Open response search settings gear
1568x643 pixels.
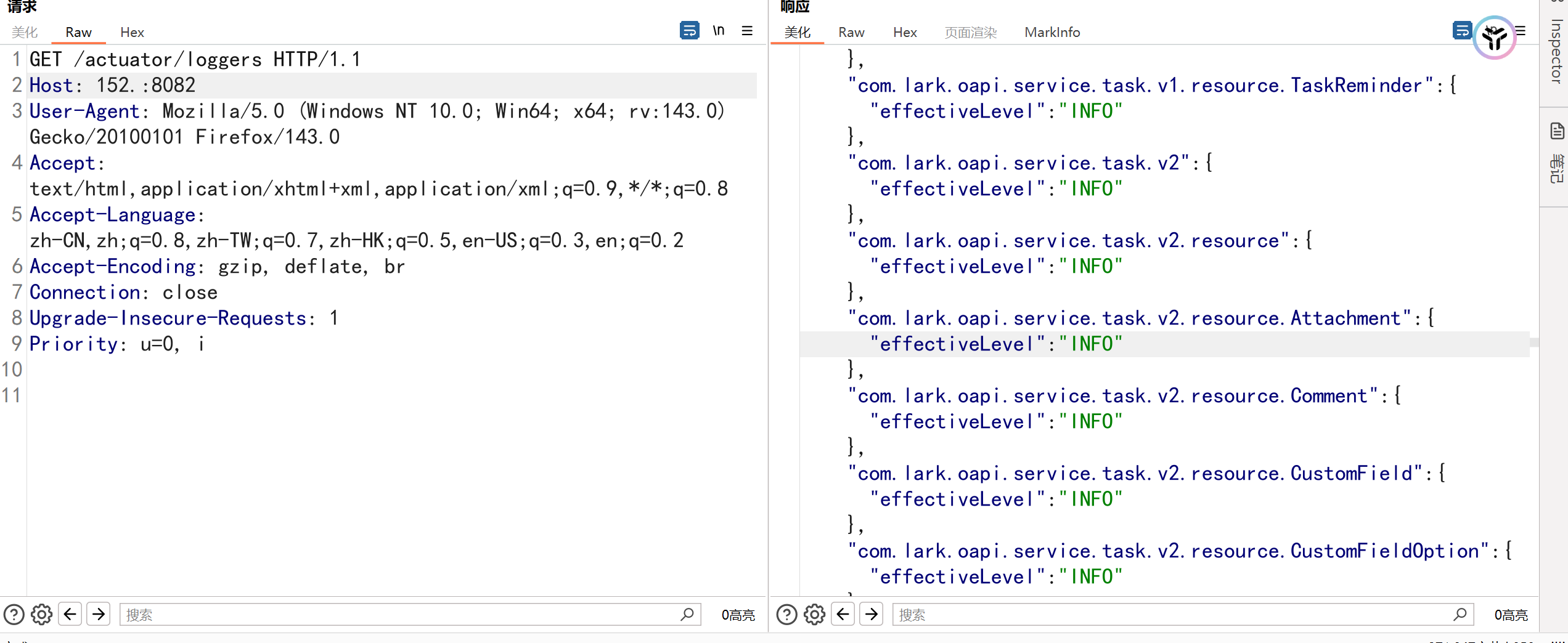(814, 615)
